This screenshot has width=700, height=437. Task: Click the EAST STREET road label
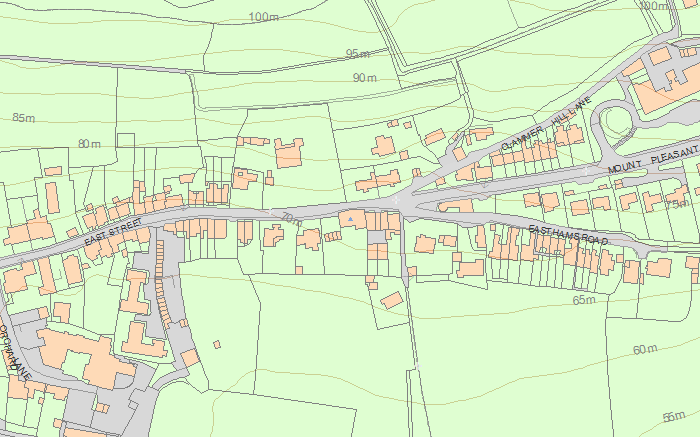click(113, 231)
